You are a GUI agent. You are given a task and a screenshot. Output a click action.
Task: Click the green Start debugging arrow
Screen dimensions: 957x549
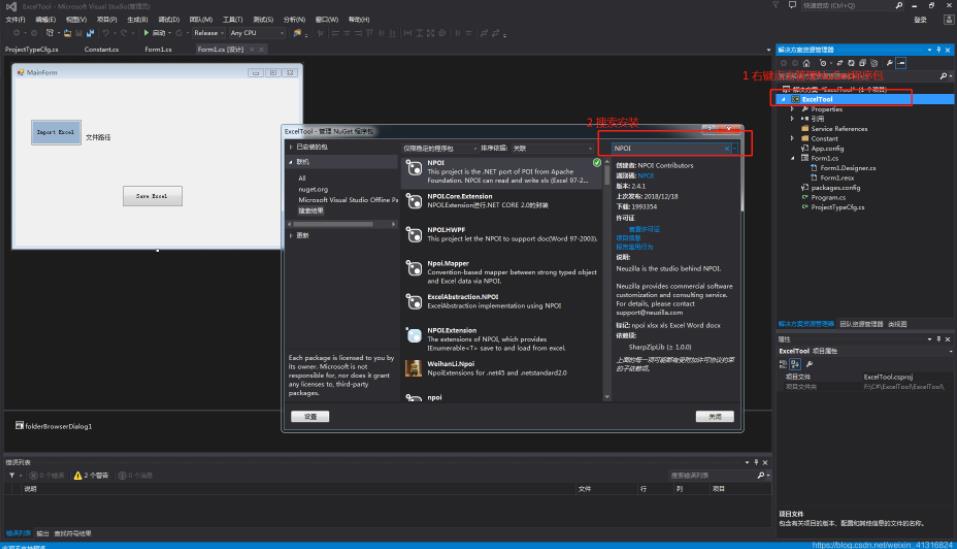coord(146,33)
